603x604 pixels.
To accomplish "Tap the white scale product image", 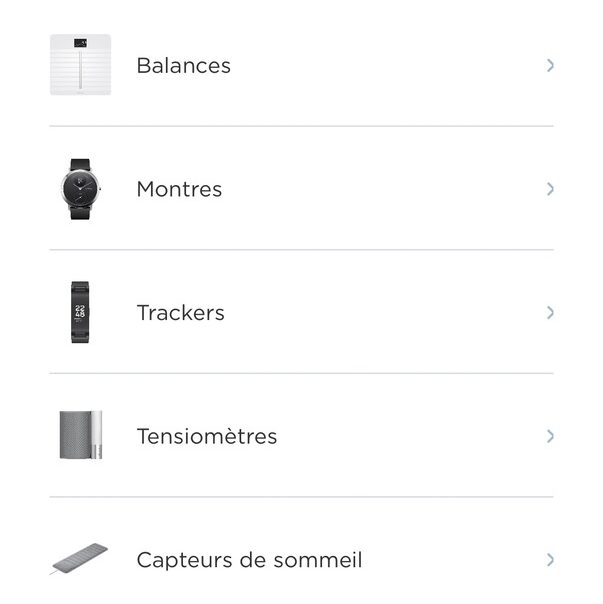I will point(81,65).
